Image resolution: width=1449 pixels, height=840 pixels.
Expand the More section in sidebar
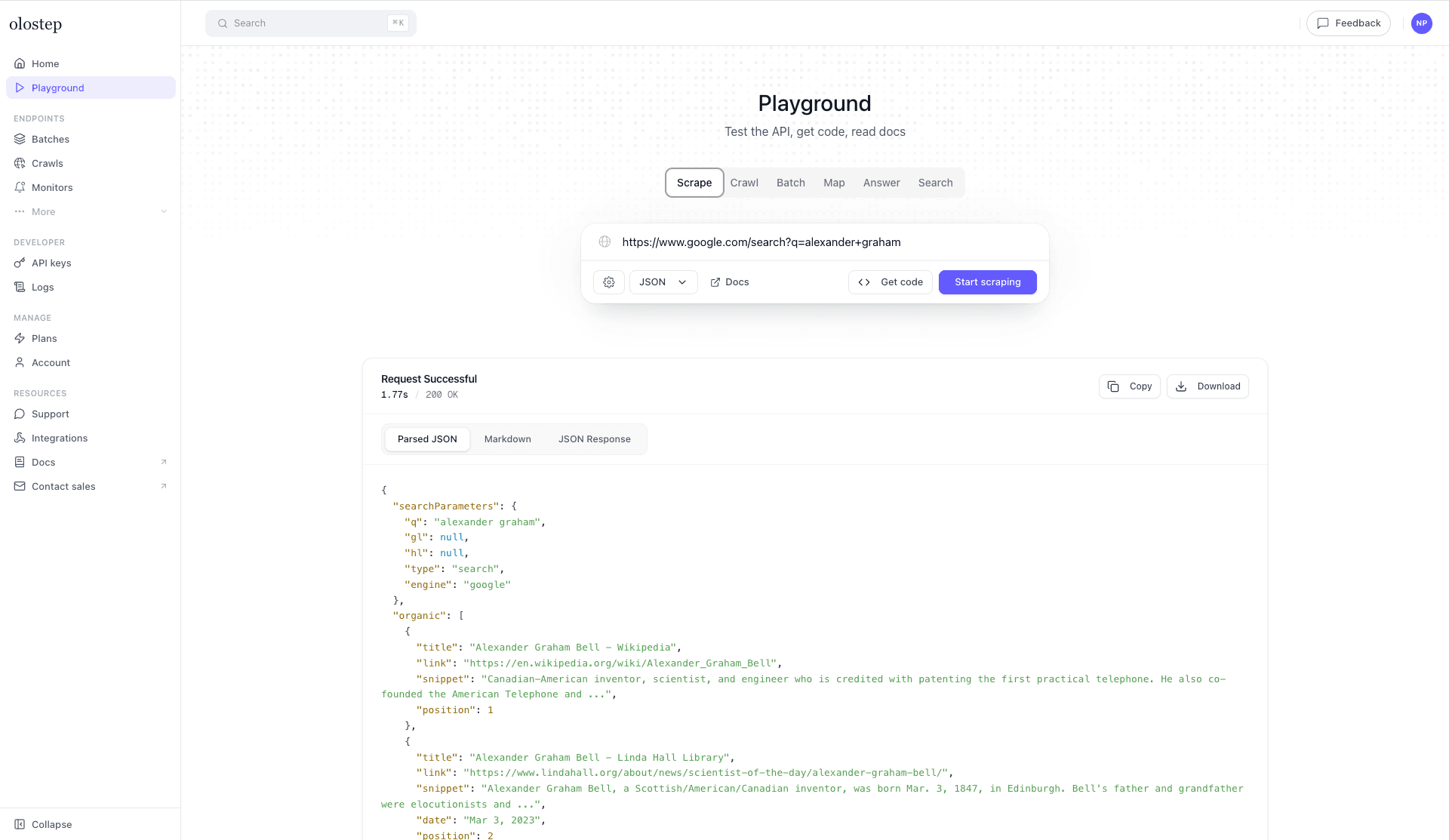(x=91, y=211)
